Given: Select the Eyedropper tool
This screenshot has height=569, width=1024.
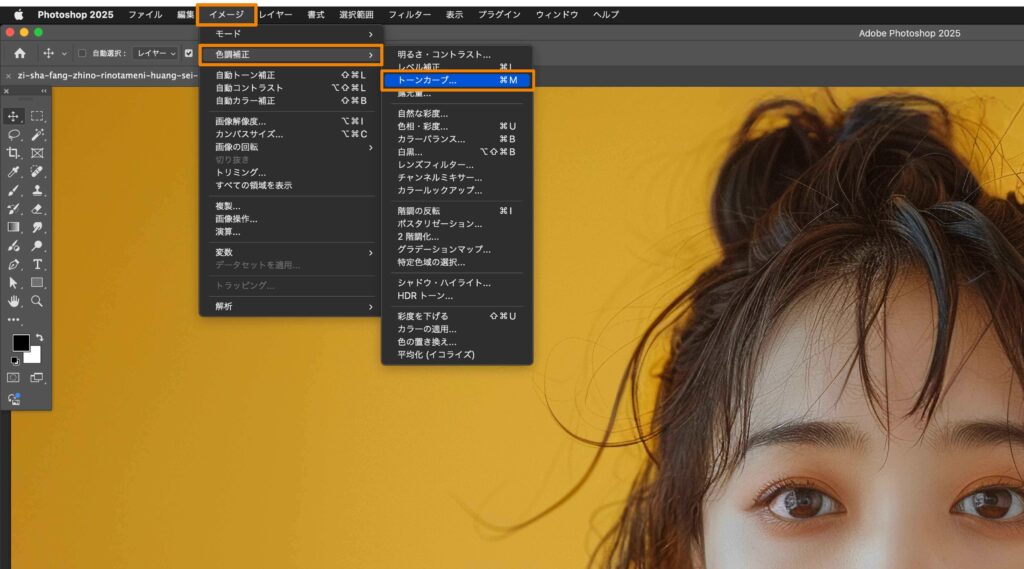Looking at the screenshot, I should point(14,172).
